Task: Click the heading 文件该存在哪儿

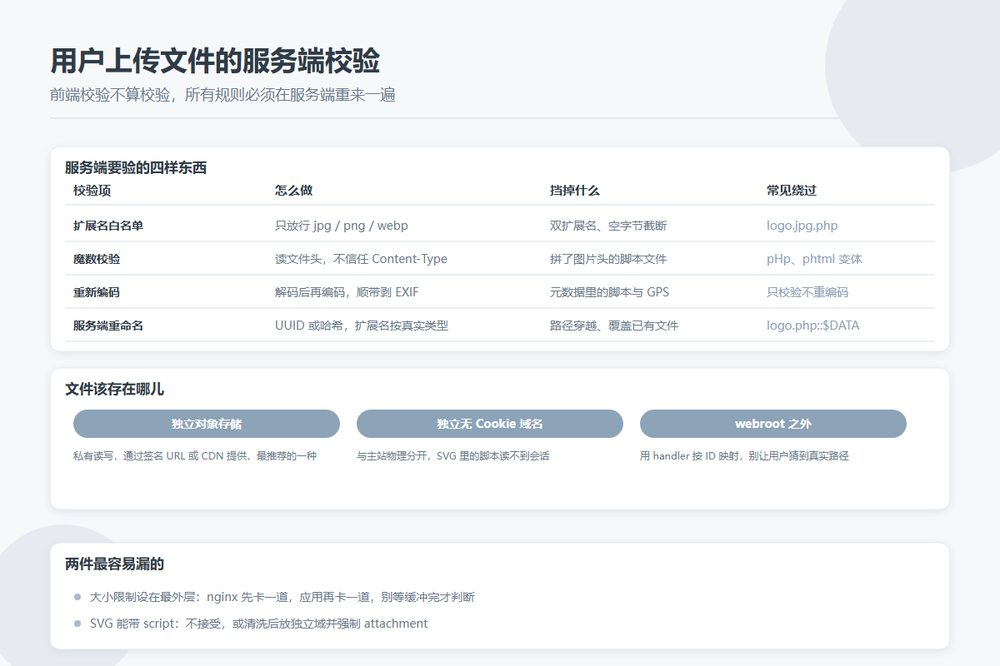Action: point(115,389)
